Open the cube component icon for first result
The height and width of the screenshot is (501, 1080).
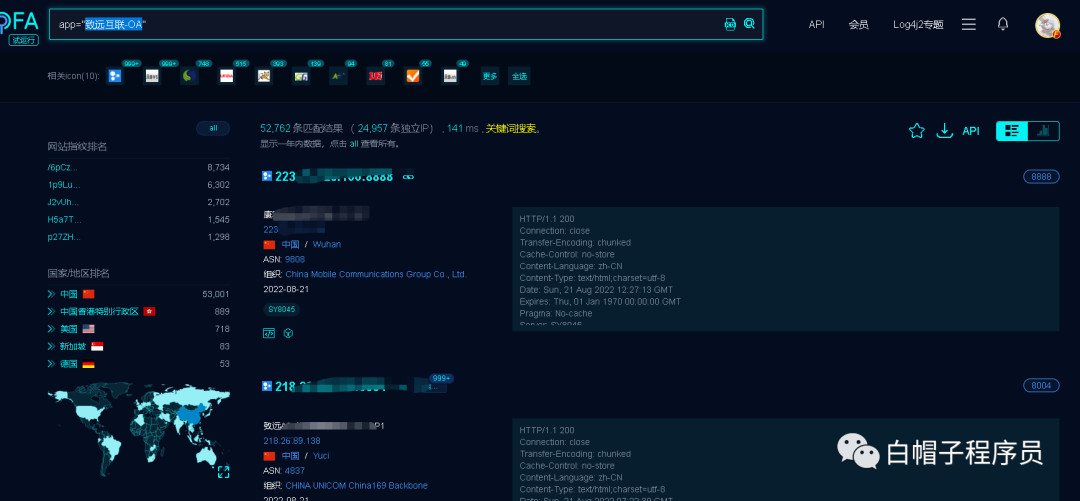tap(289, 333)
